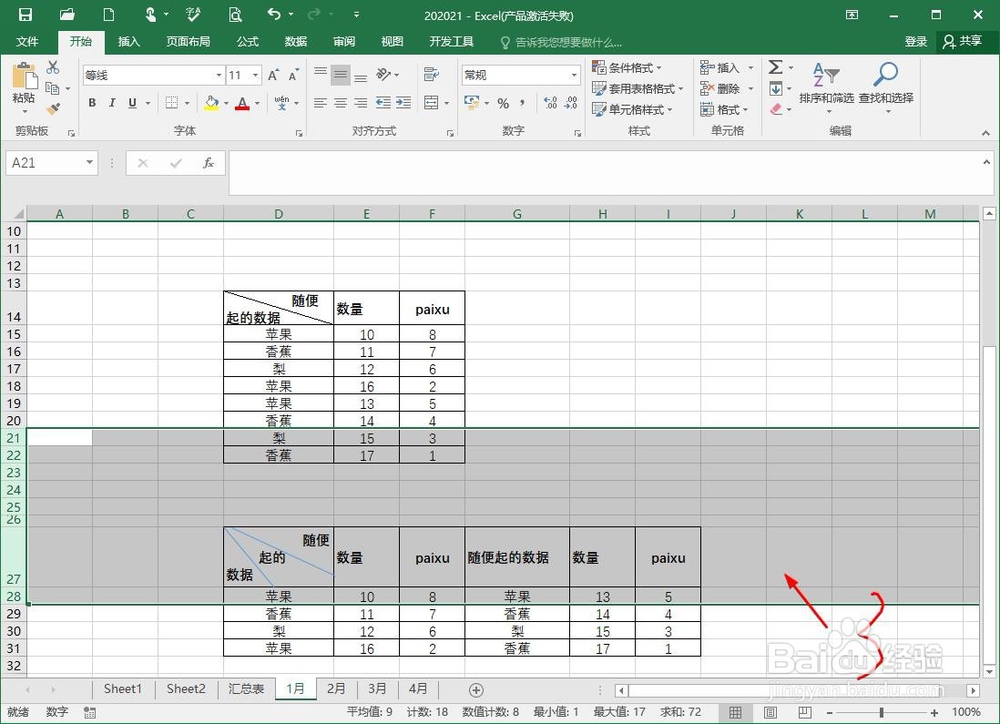Open 排序和筛选 sort and filter
Image resolution: width=1000 pixels, height=724 pixels.
(x=827, y=86)
